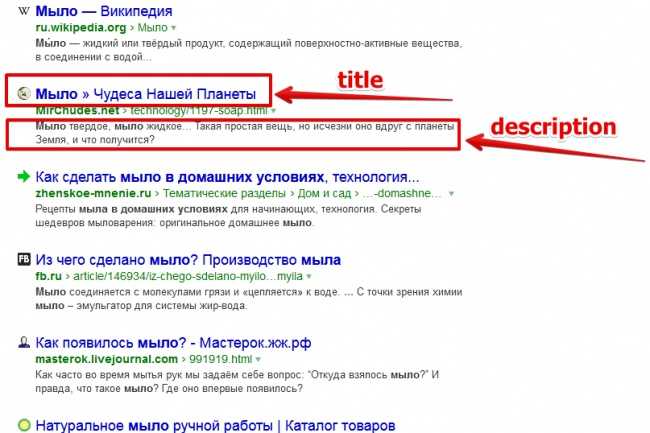Open Как сделать мыло в домашних условиях result
Image resolution: width=650 pixels, height=433 pixels.
(227, 177)
